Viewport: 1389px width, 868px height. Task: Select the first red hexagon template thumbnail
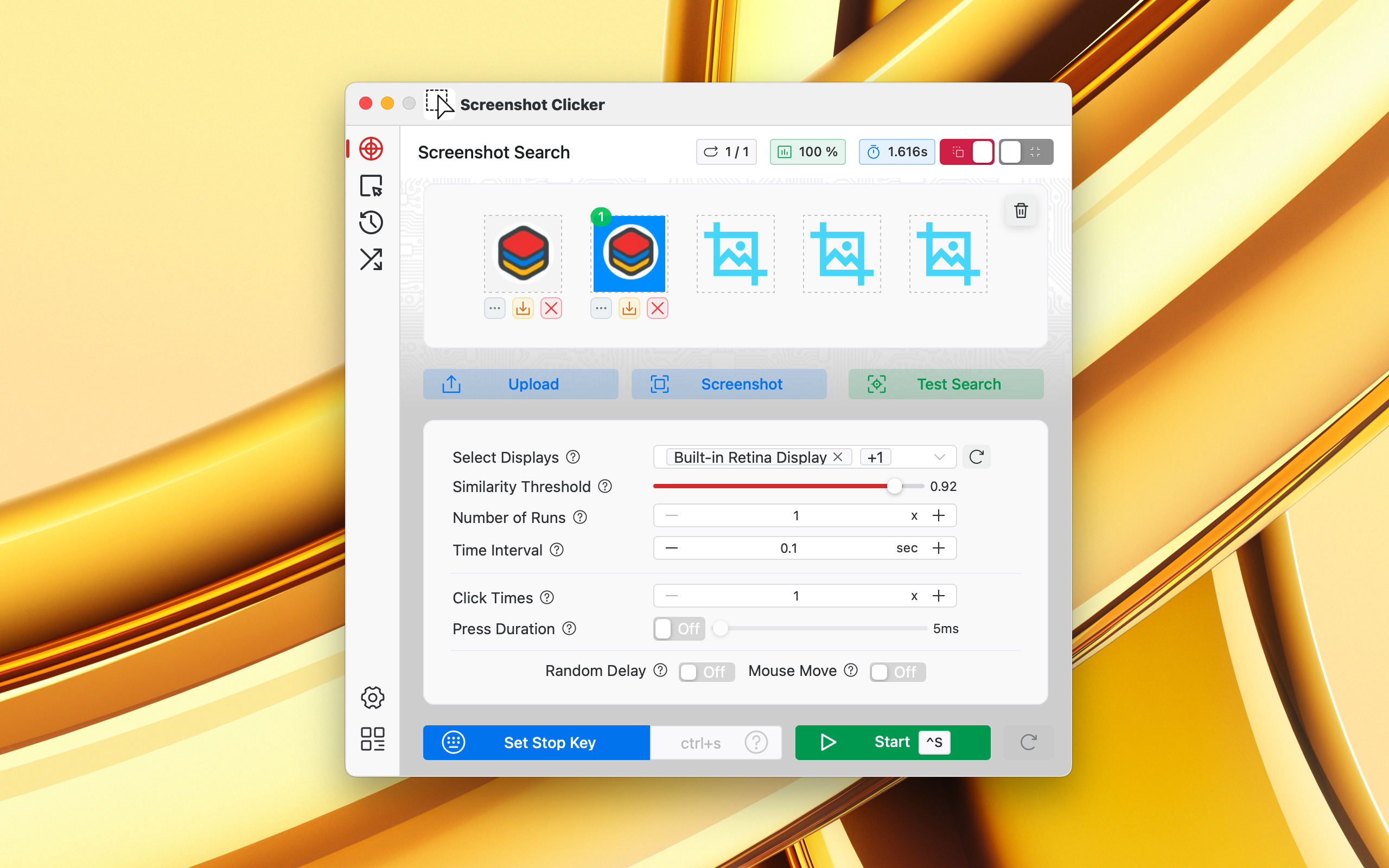click(x=523, y=253)
